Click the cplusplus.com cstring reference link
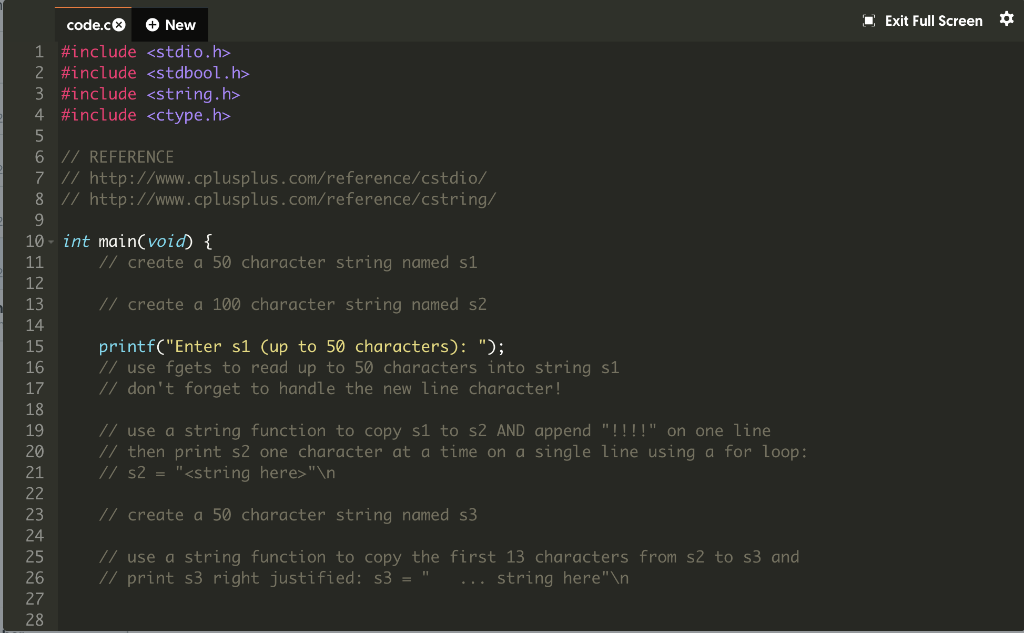Image resolution: width=1024 pixels, height=633 pixels. pos(280,199)
